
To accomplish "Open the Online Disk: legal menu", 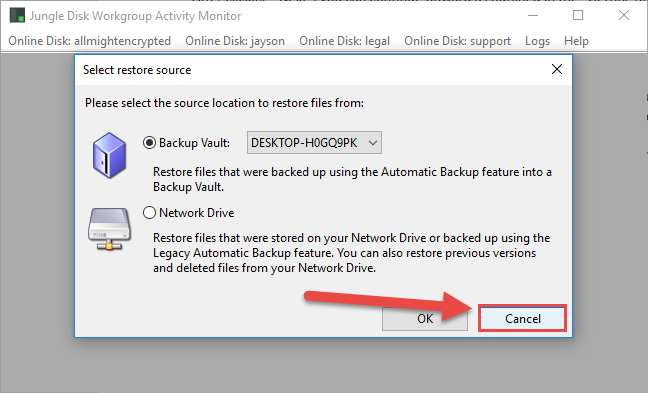I will click(x=344, y=41).
